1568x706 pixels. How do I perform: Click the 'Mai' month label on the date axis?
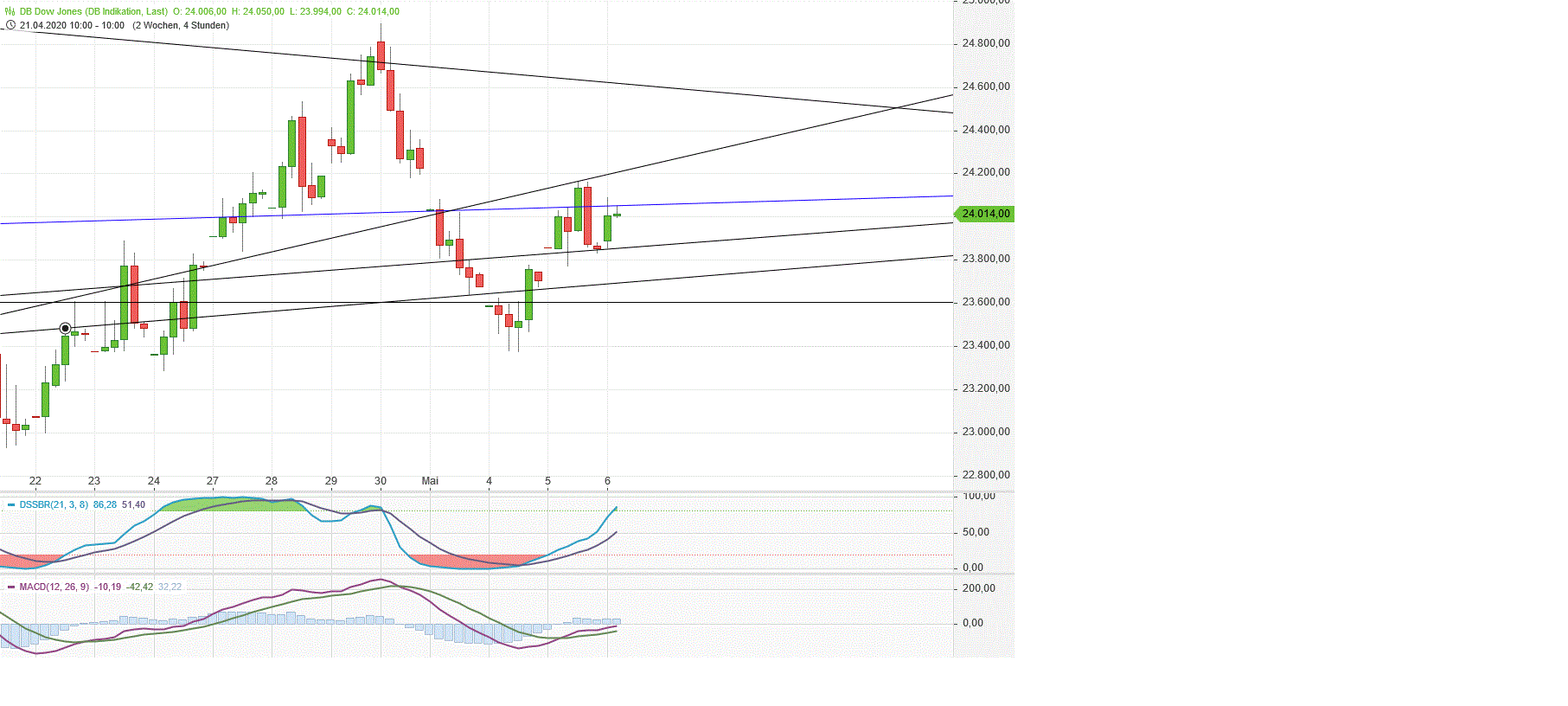click(430, 481)
